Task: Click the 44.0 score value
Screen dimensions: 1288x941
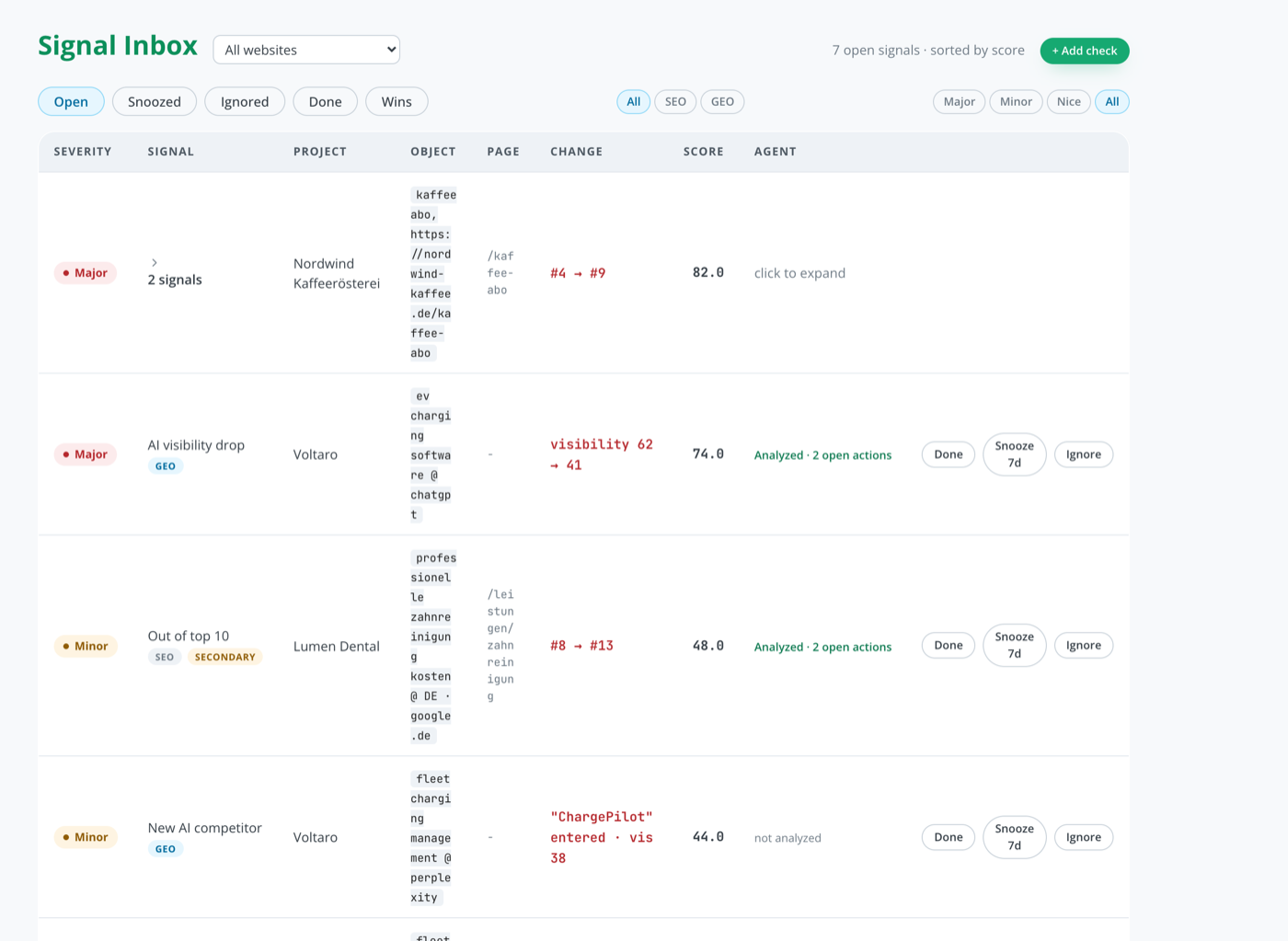Action: pyautogui.click(x=708, y=837)
